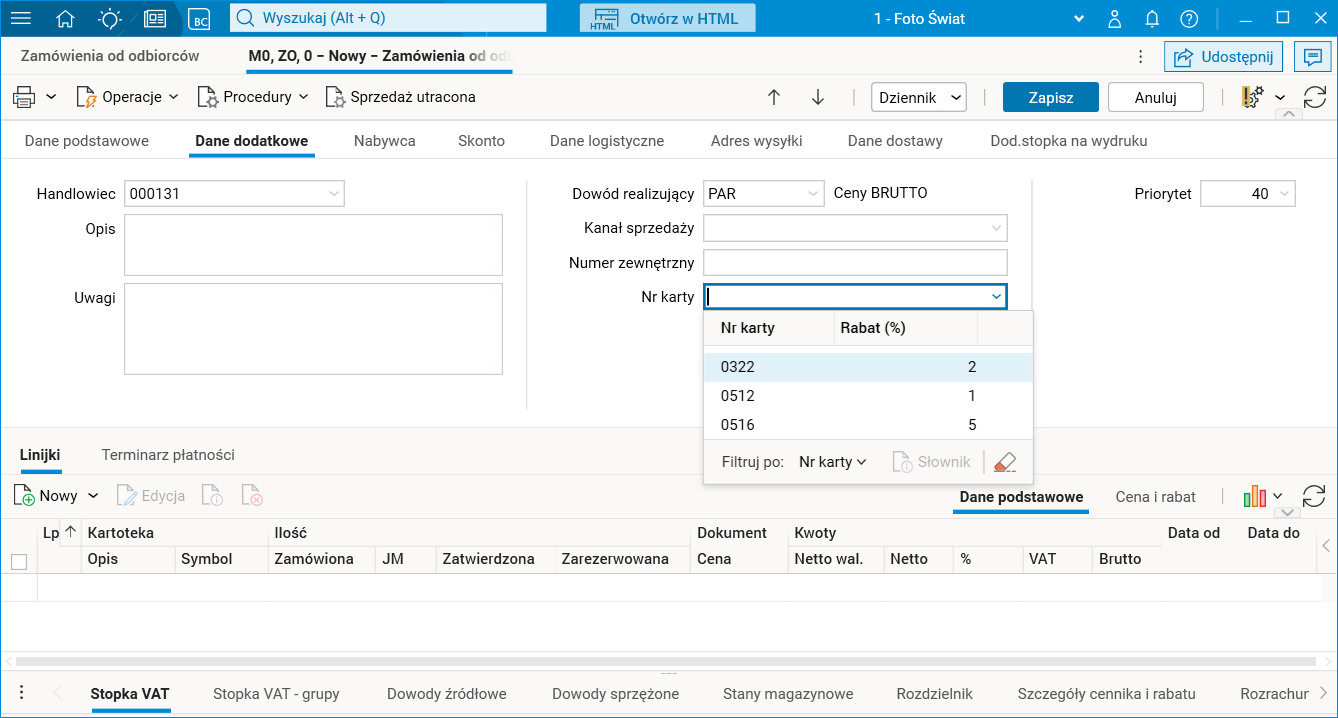Click the refresh icon next to settings
Image resolution: width=1338 pixels, height=718 pixels.
coord(1315,97)
